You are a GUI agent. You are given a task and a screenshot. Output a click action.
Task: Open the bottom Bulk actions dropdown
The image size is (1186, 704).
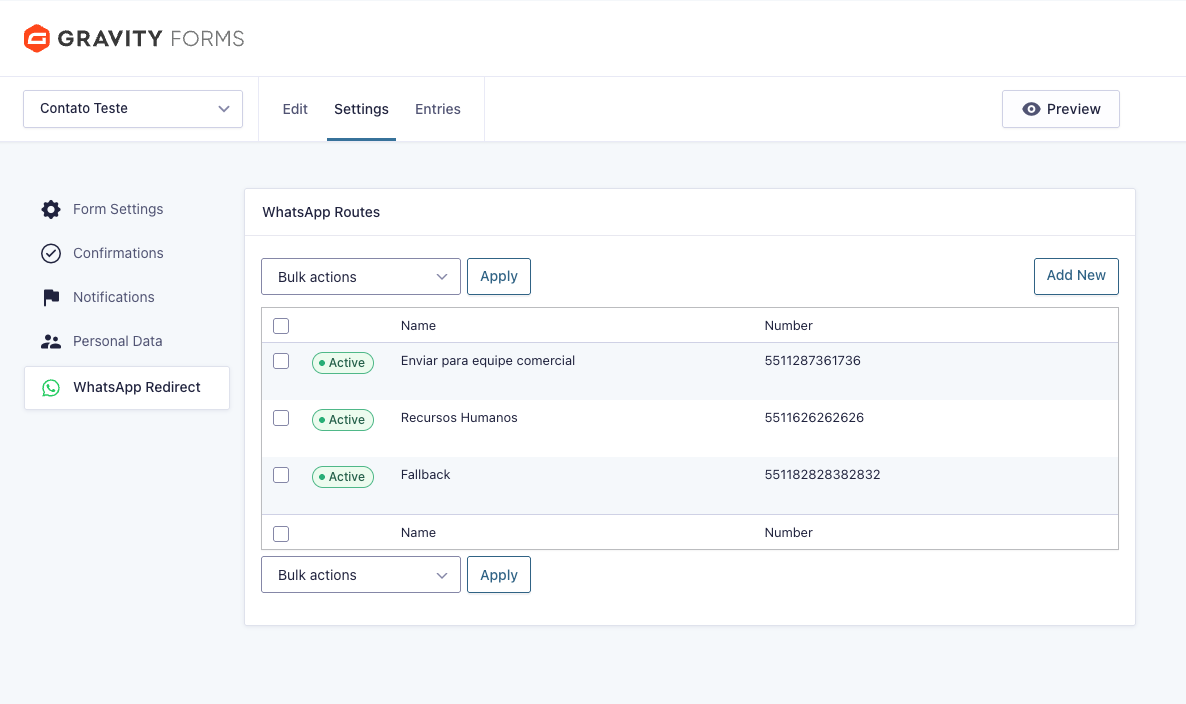click(x=361, y=575)
